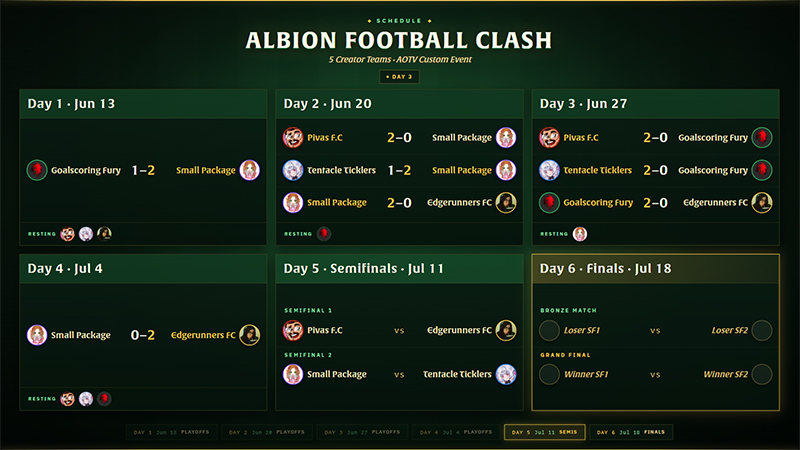Click Small Package avatar in Day 1 match
The width and height of the screenshot is (800, 450).
click(x=249, y=170)
